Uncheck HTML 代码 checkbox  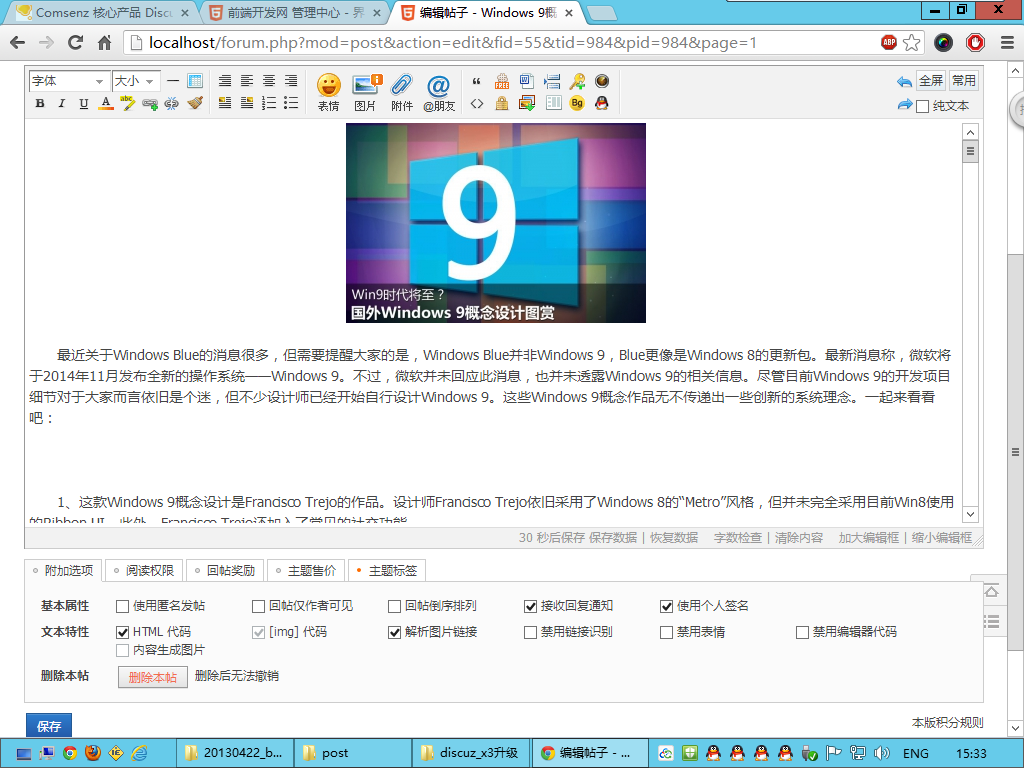122,632
